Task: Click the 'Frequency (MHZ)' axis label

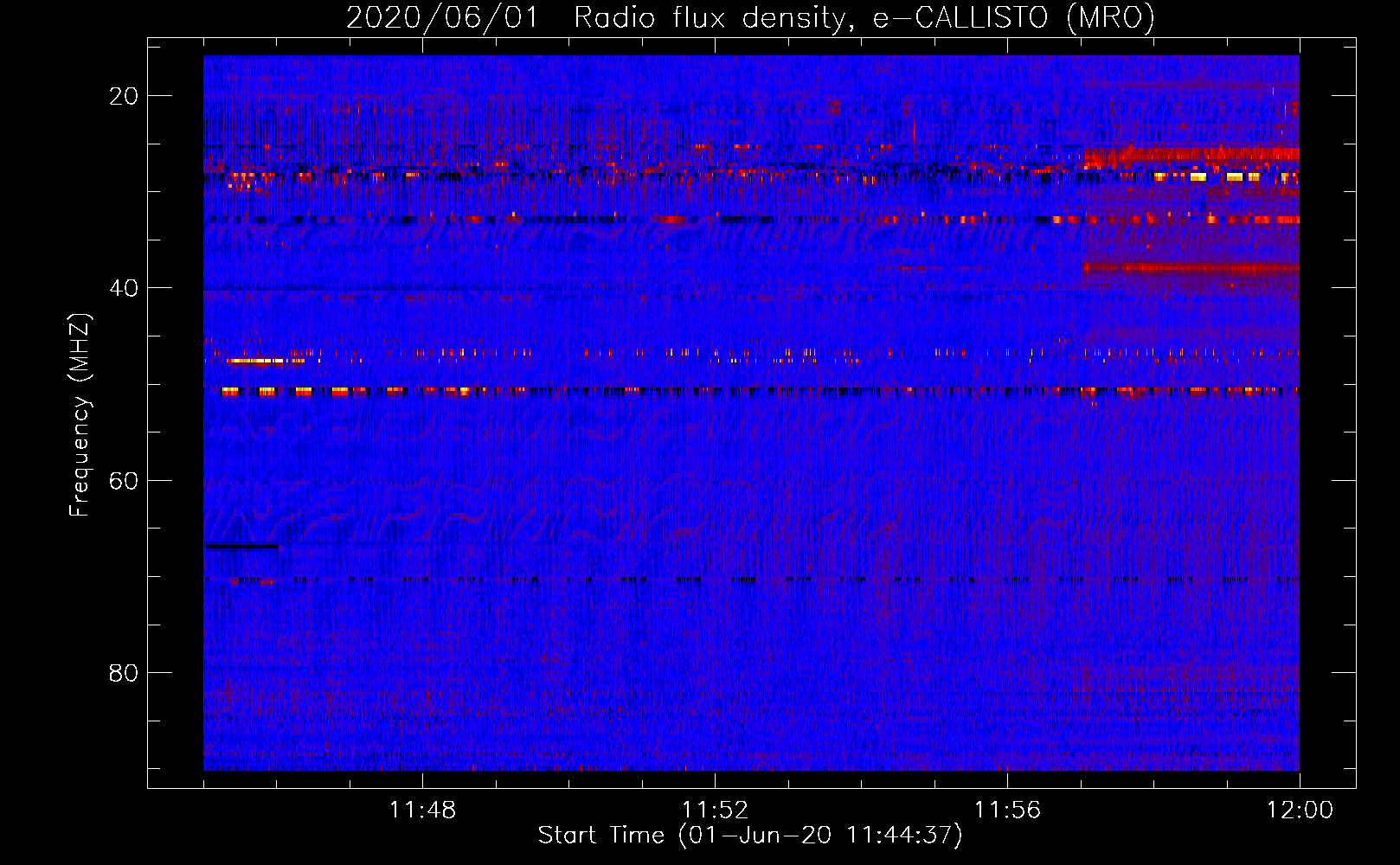Action: point(80,415)
